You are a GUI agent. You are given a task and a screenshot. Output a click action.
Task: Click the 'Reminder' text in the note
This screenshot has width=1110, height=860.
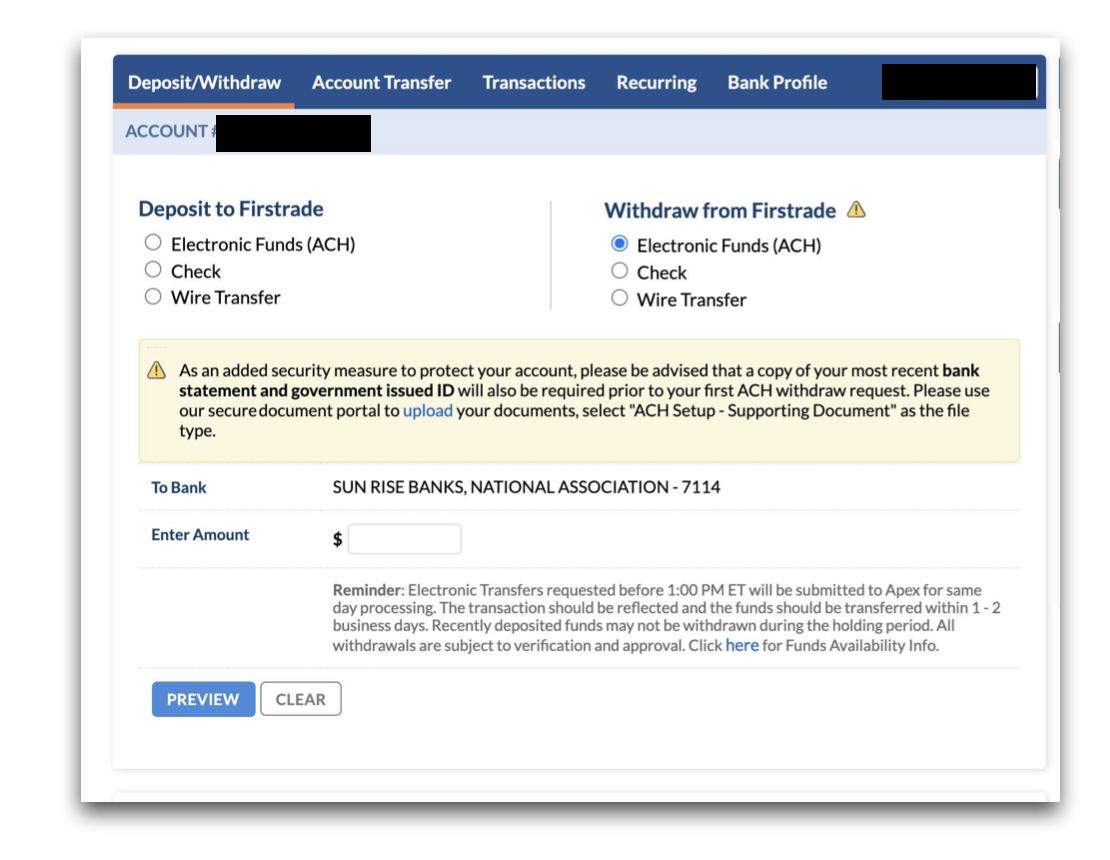[367, 590]
